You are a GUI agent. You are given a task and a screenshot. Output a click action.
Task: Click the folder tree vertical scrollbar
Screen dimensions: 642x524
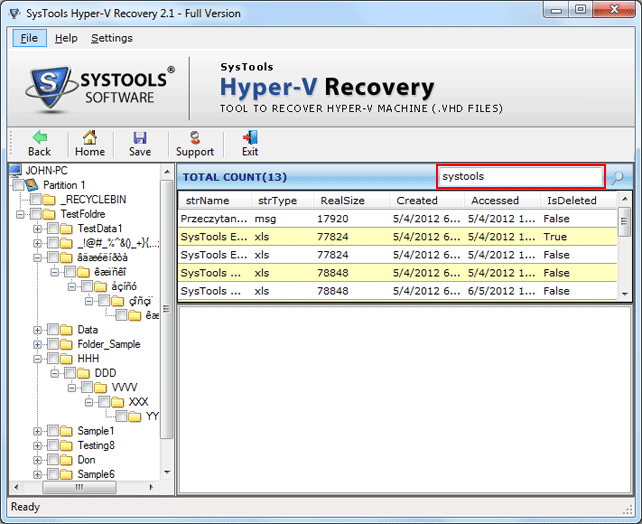168,300
